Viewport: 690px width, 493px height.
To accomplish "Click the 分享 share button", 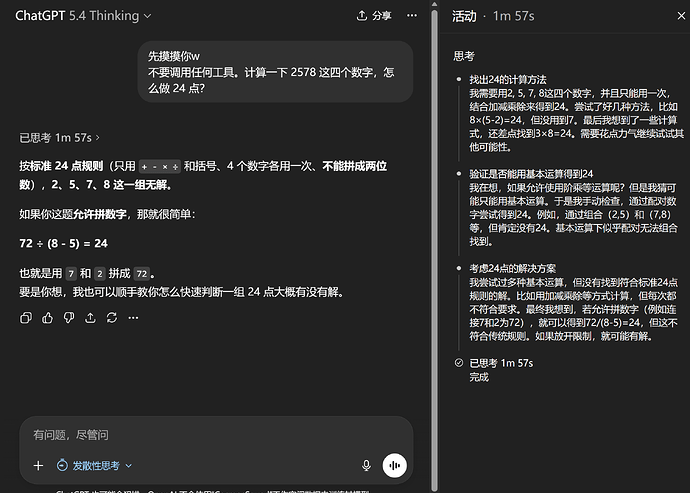I will (x=374, y=16).
